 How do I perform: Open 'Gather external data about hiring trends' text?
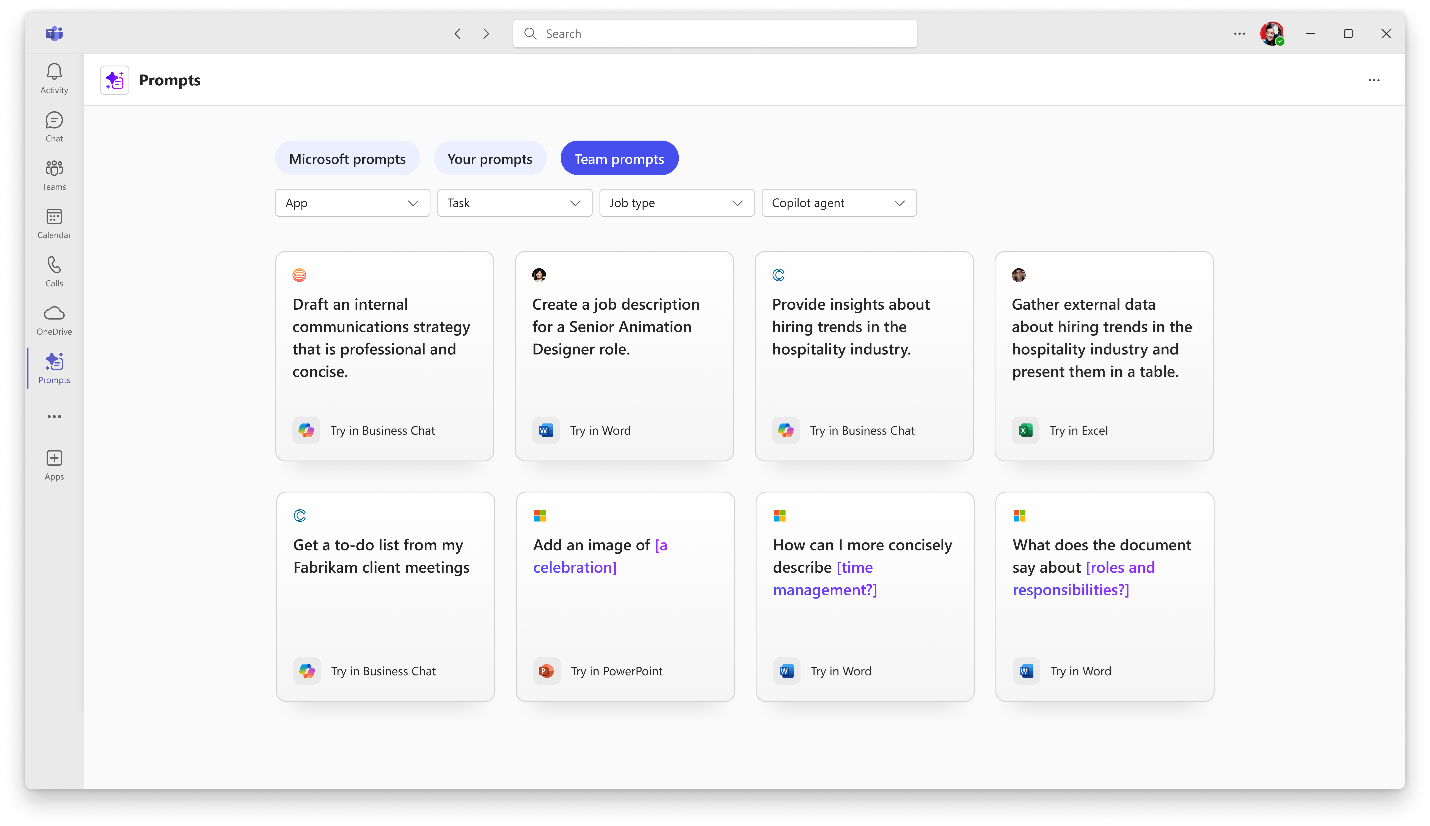(1102, 338)
